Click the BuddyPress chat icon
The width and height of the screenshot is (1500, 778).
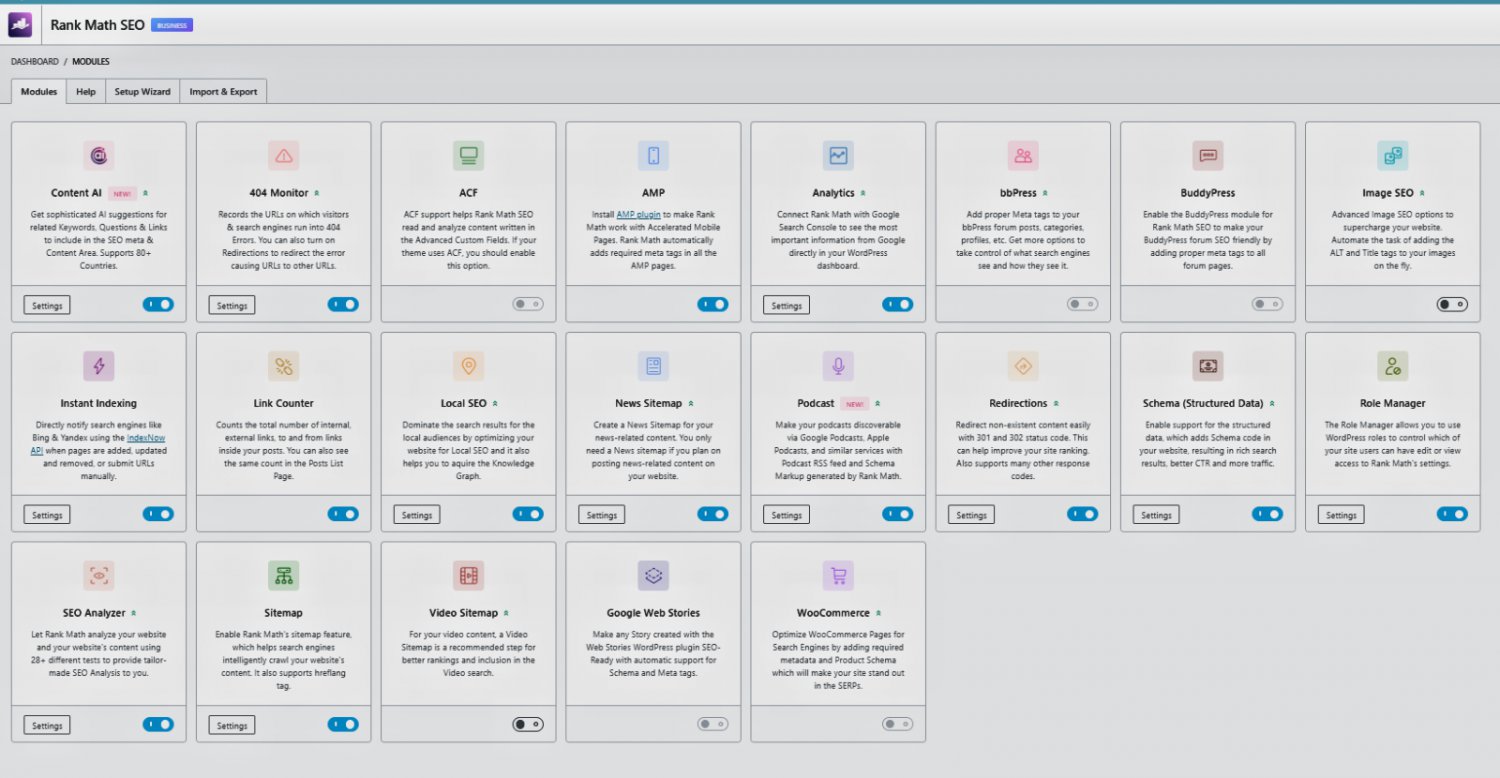[1208, 156]
